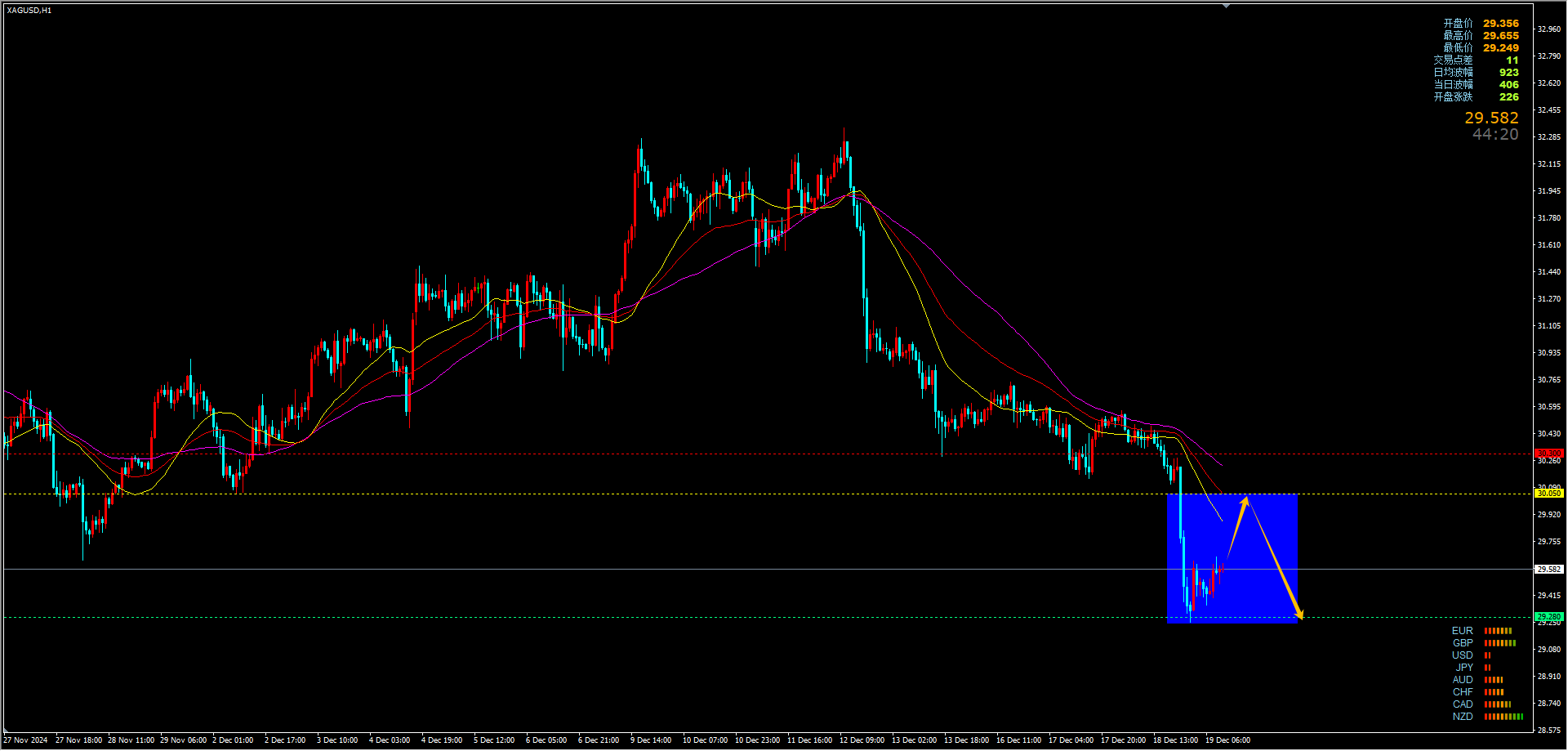Click the CHF currency strength label
This screenshot has width=1568, height=751.
[x=1463, y=692]
